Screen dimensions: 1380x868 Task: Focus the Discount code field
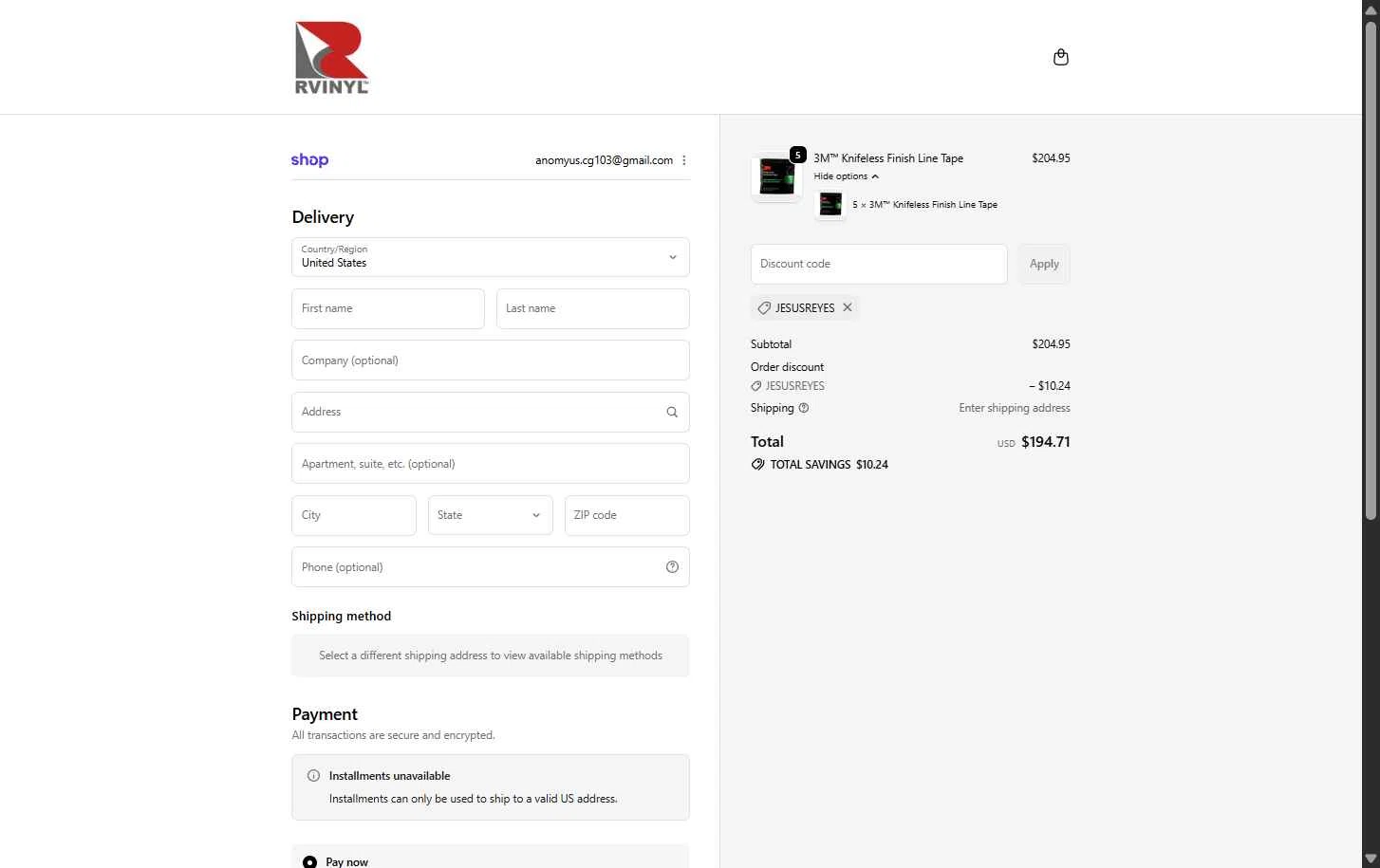[x=879, y=264]
